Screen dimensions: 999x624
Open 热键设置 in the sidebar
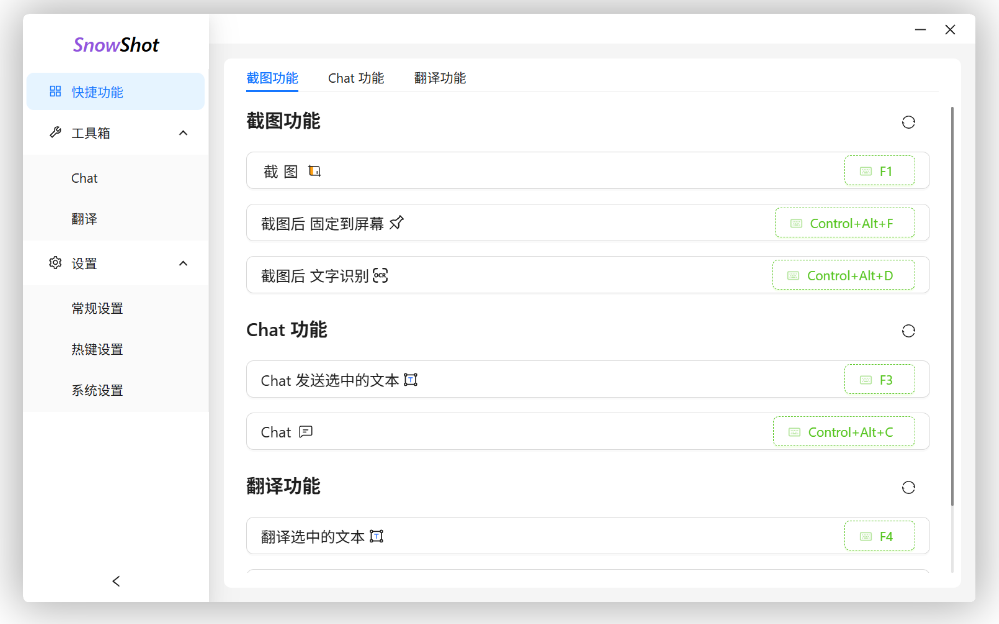click(97, 349)
